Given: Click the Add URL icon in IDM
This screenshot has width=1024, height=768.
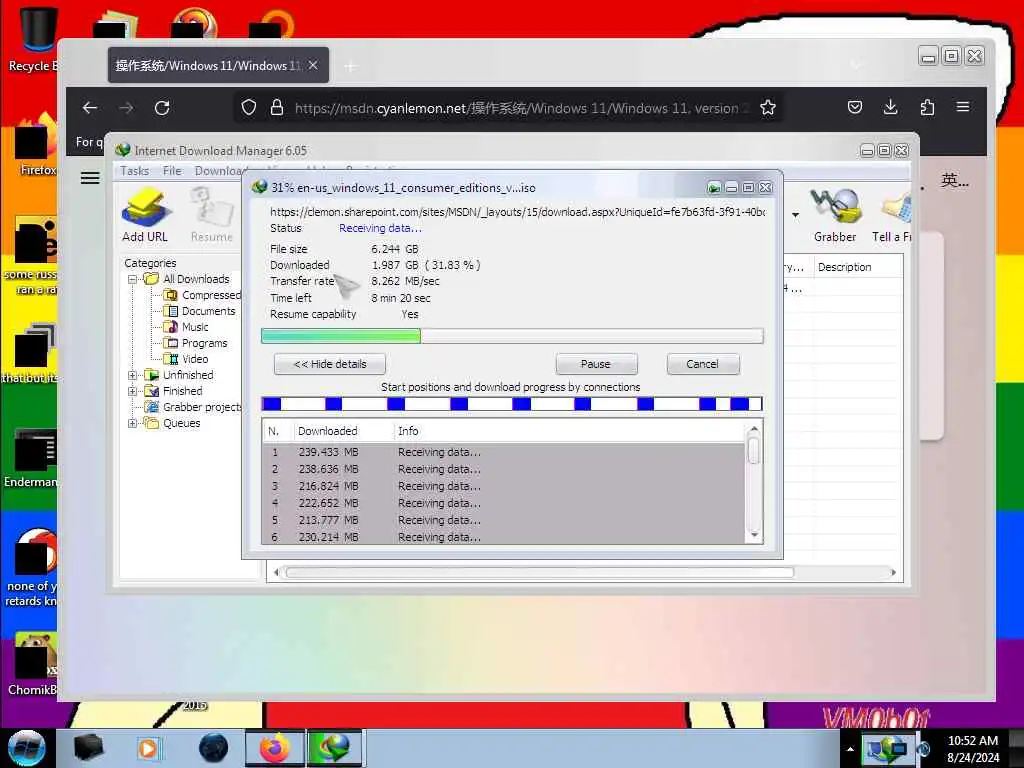Looking at the screenshot, I should 145,215.
